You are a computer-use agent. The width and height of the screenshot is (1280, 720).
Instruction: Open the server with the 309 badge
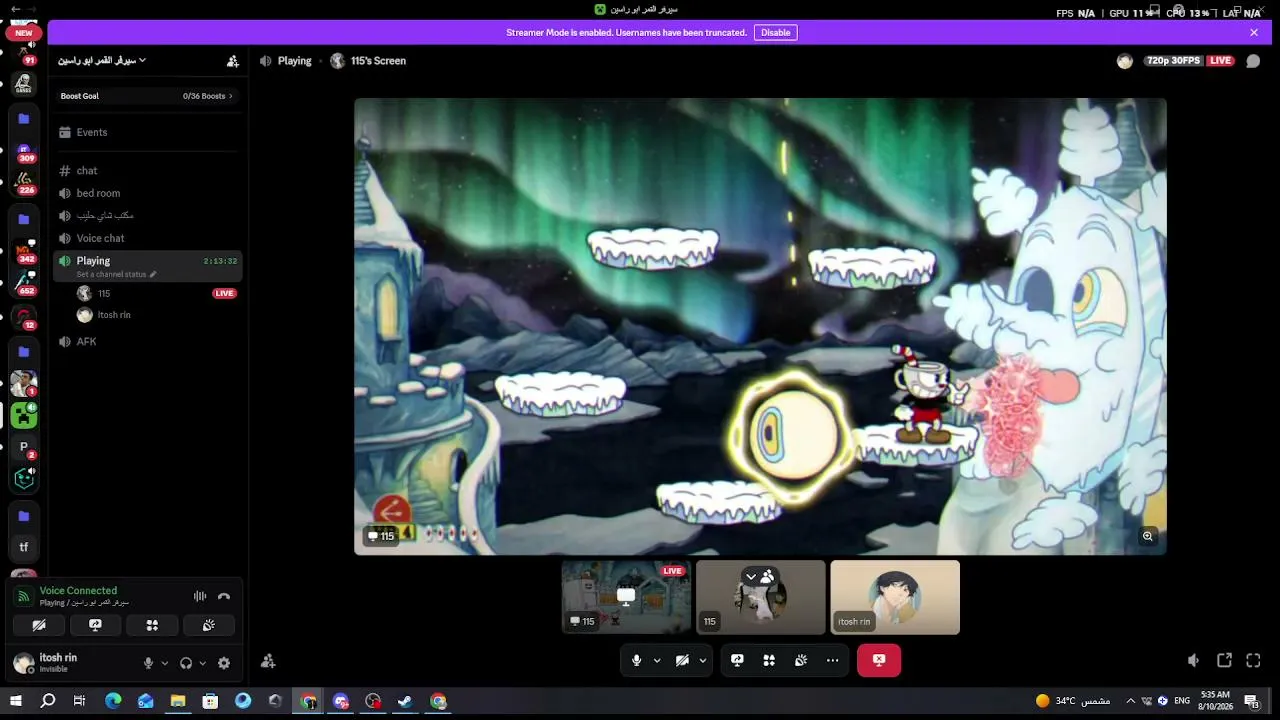(24, 153)
